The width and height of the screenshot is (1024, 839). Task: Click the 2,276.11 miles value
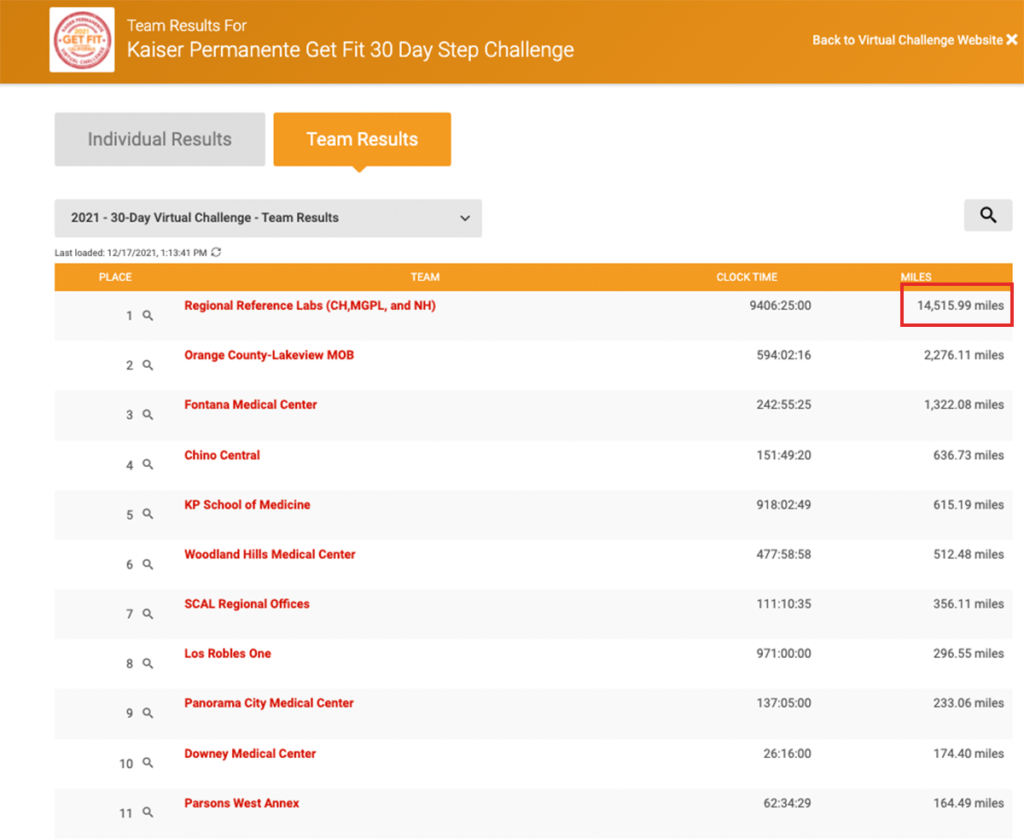tap(963, 355)
